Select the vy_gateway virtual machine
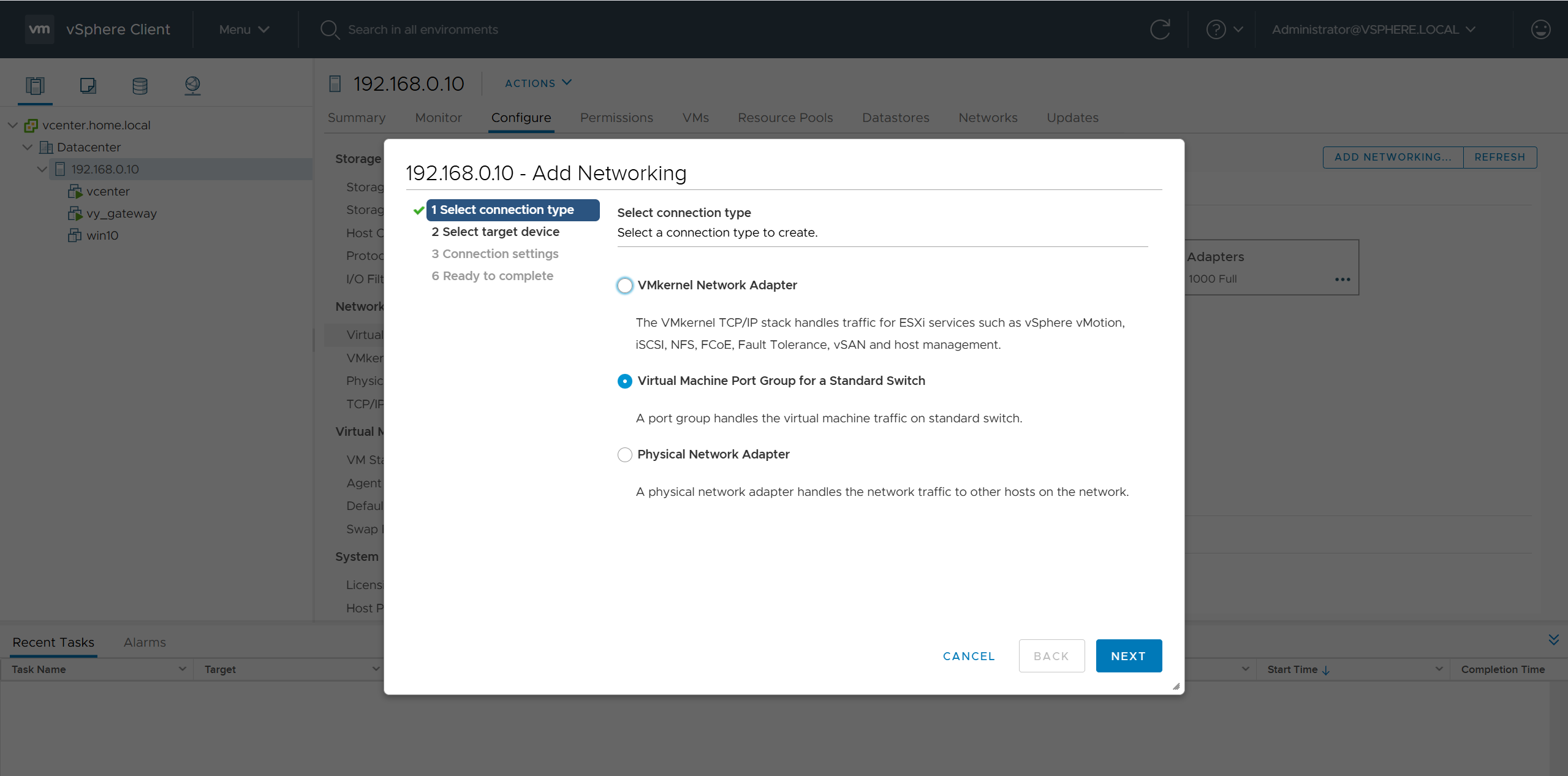Screen dimensions: 1568x776 (x=121, y=213)
